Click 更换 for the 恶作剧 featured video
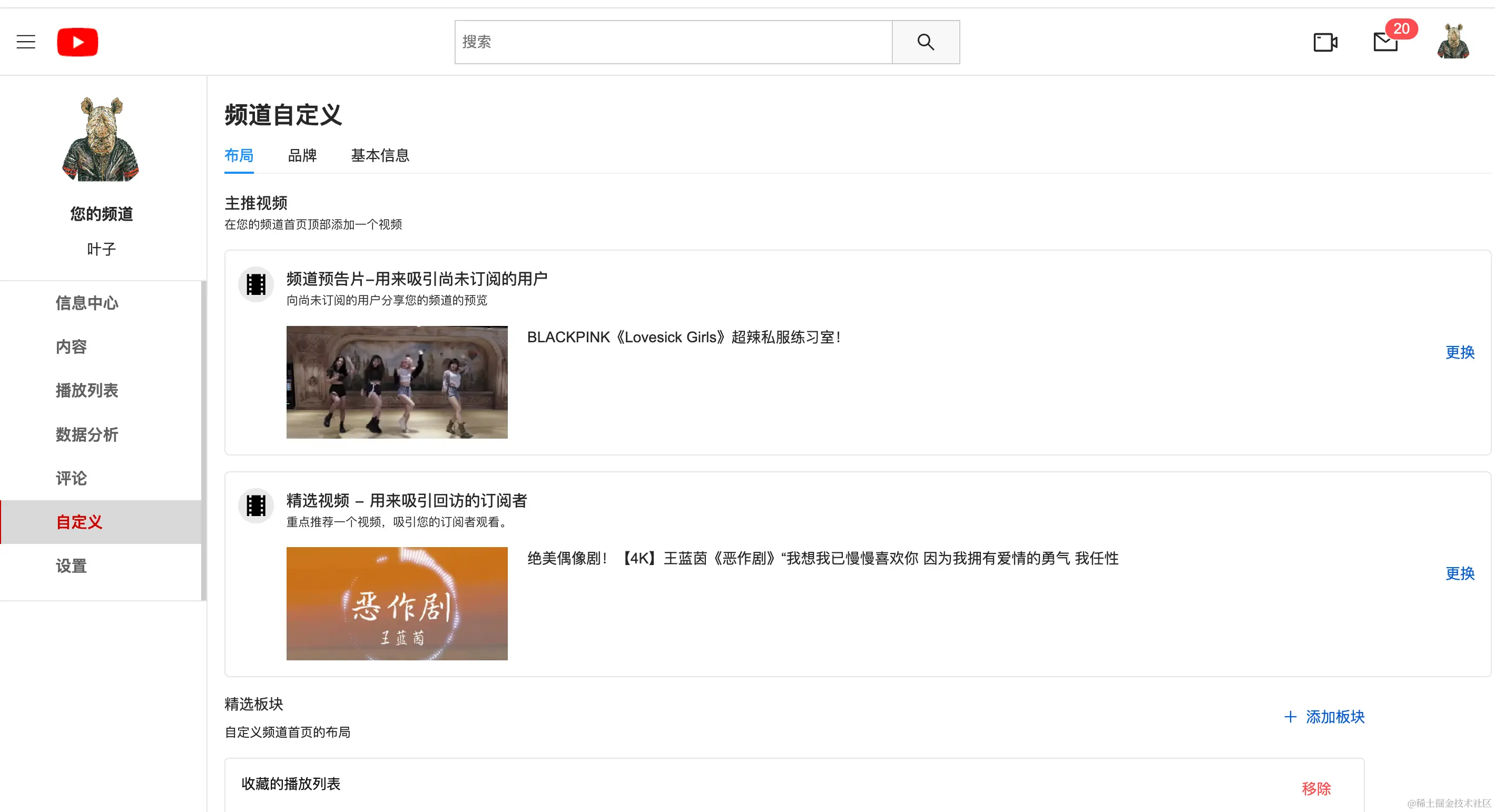1495x812 pixels. [x=1460, y=573]
